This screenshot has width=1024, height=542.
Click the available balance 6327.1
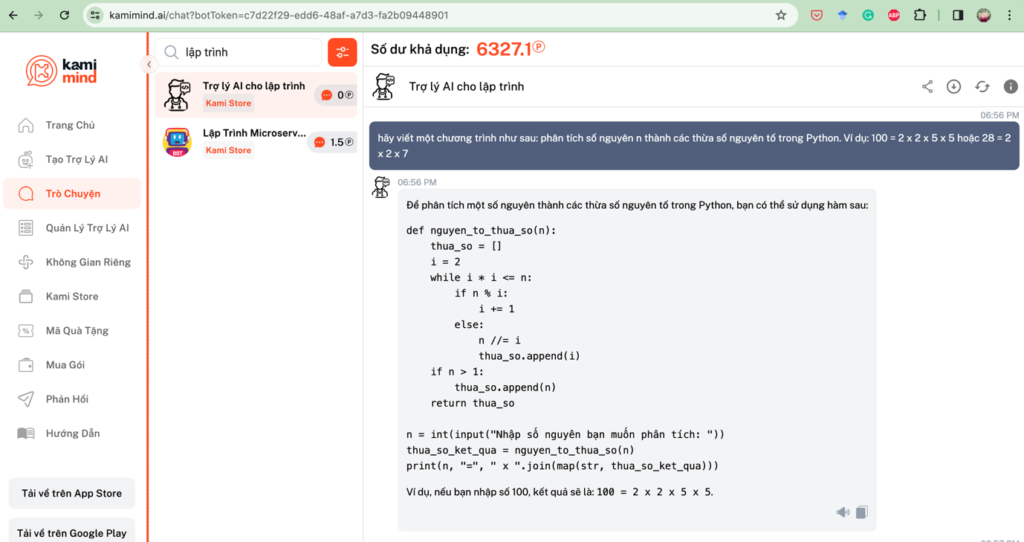[511, 49]
